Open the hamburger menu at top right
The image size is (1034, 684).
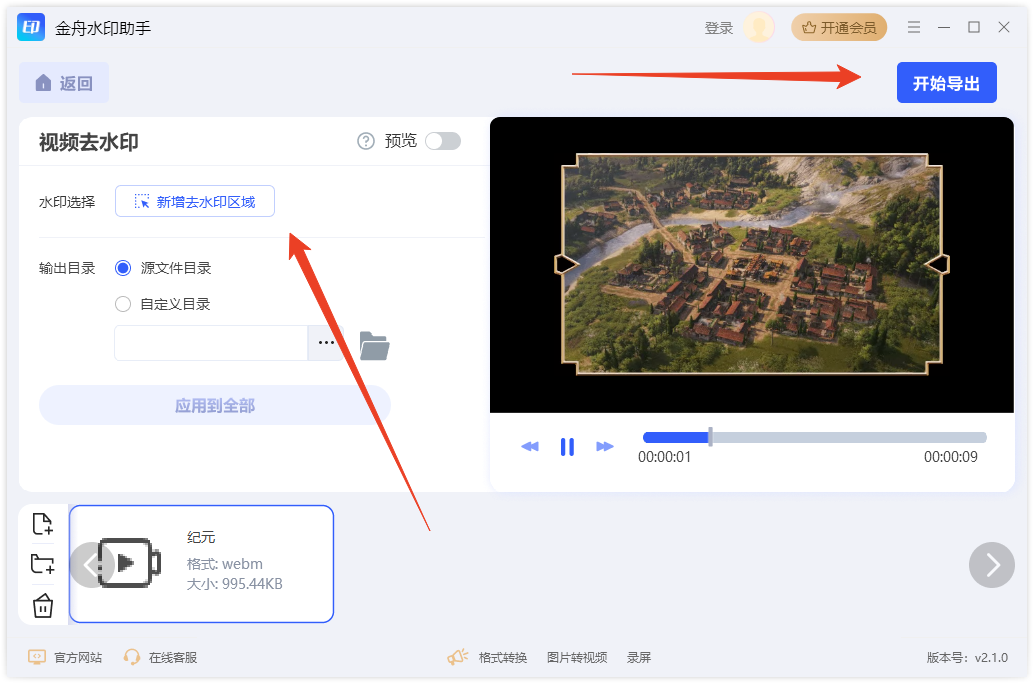[x=913, y=27]
